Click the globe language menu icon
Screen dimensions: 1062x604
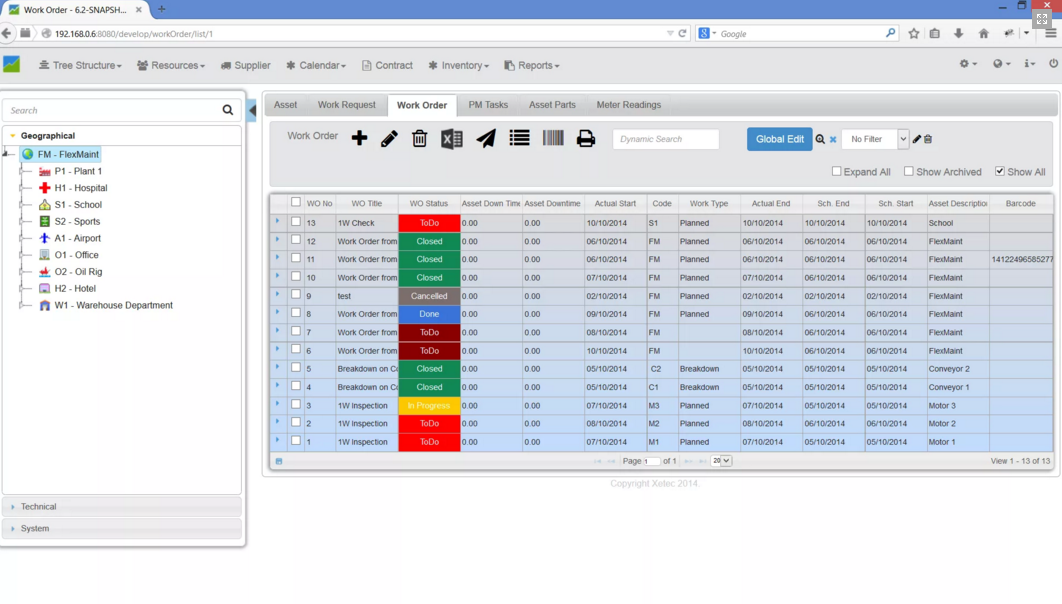(1001, 64)
